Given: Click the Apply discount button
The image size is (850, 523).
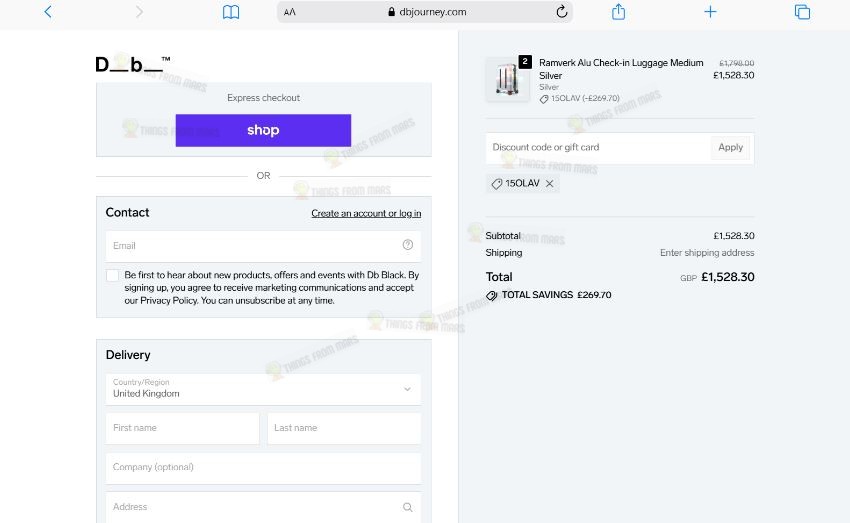Looking at the screenshot, I should 730,147.
